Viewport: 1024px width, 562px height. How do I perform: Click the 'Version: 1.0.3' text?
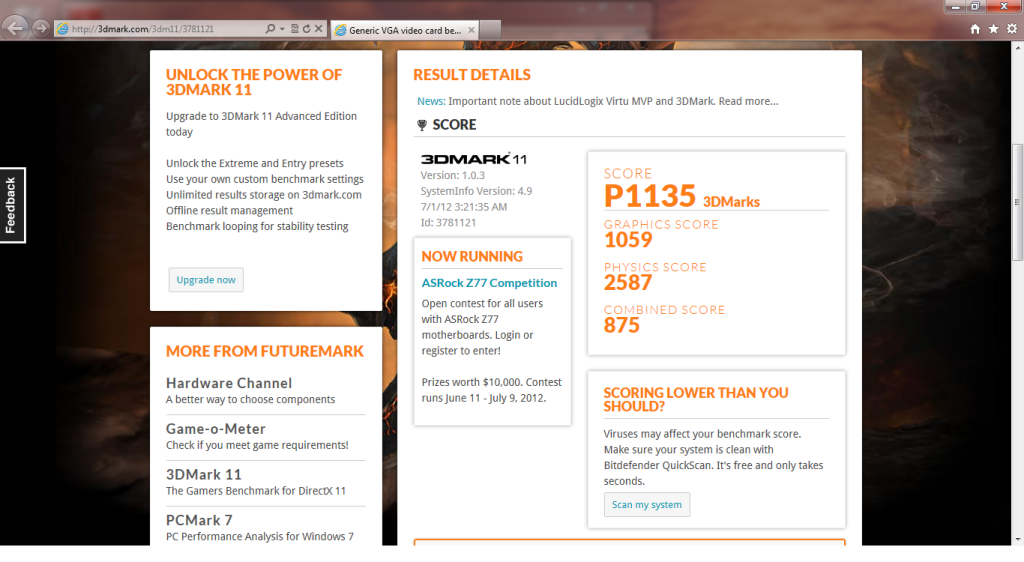[x=453, y=176]
